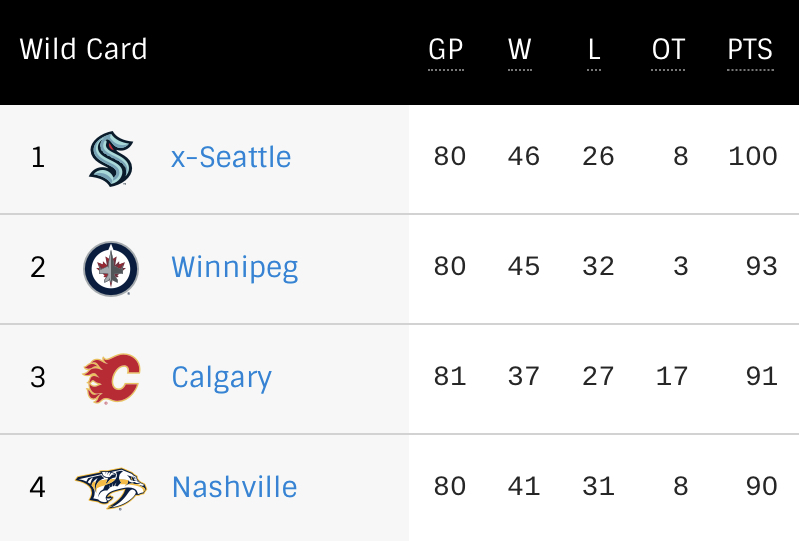The height and width of the screenshot is (541, 799).
Task: Select Calgary's 81 games played value
Action: tap(449, 376)
